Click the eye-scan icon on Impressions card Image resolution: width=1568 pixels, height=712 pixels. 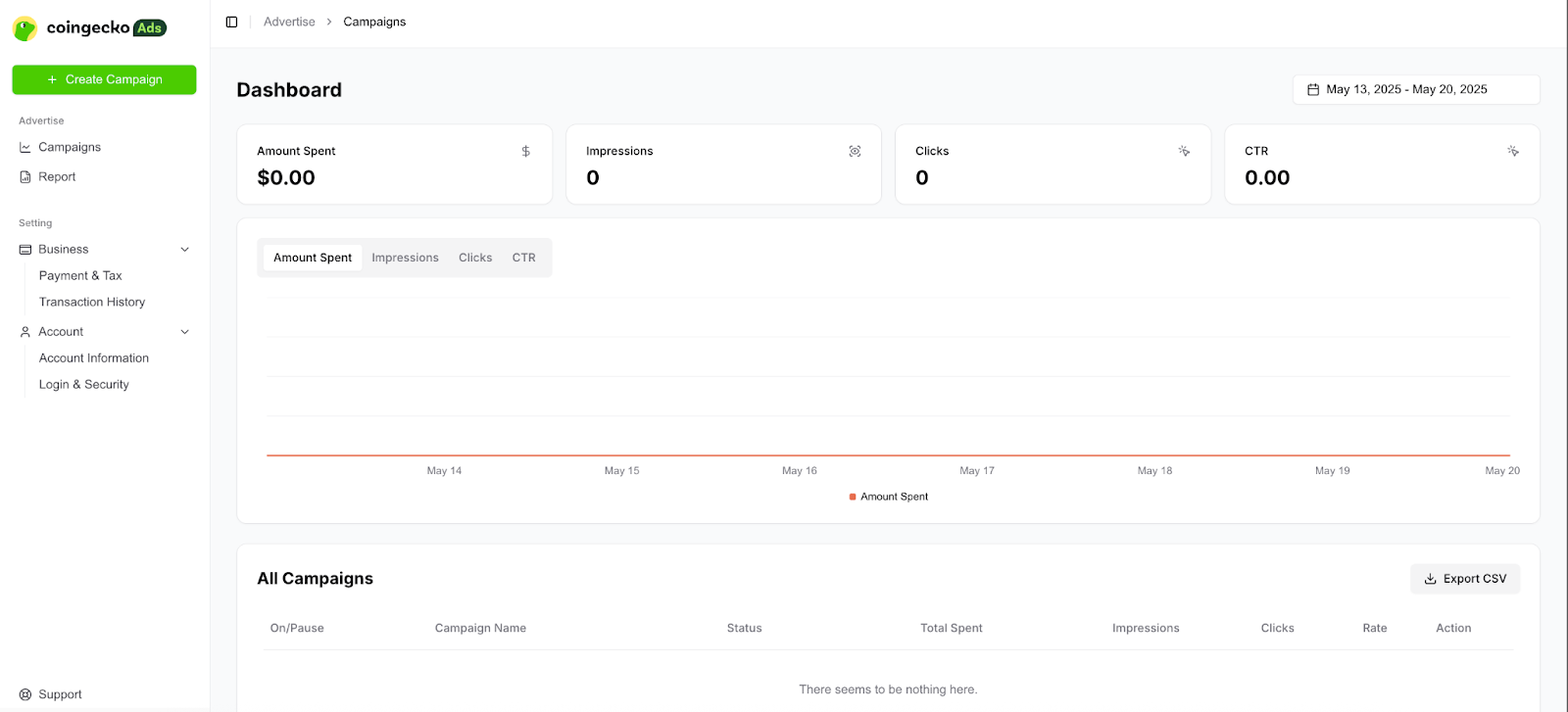click(x=855, y=151)
